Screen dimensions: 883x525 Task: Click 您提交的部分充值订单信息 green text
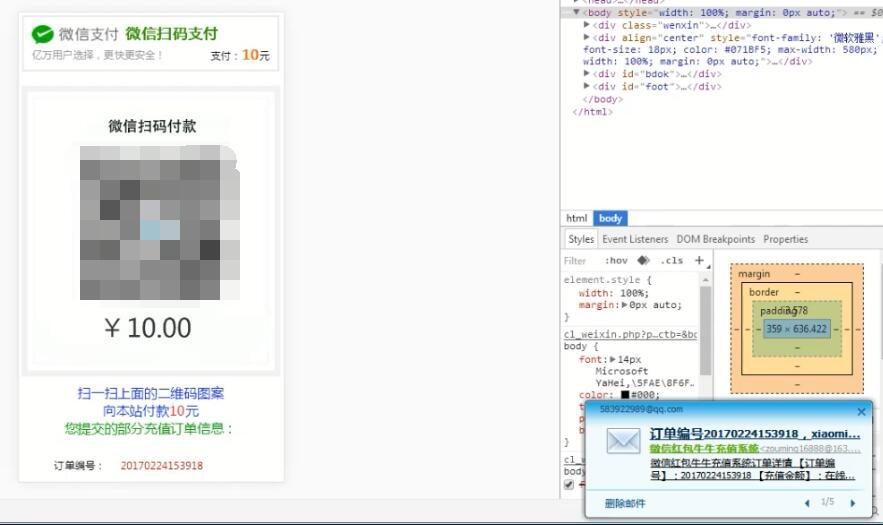pos(149,429)
